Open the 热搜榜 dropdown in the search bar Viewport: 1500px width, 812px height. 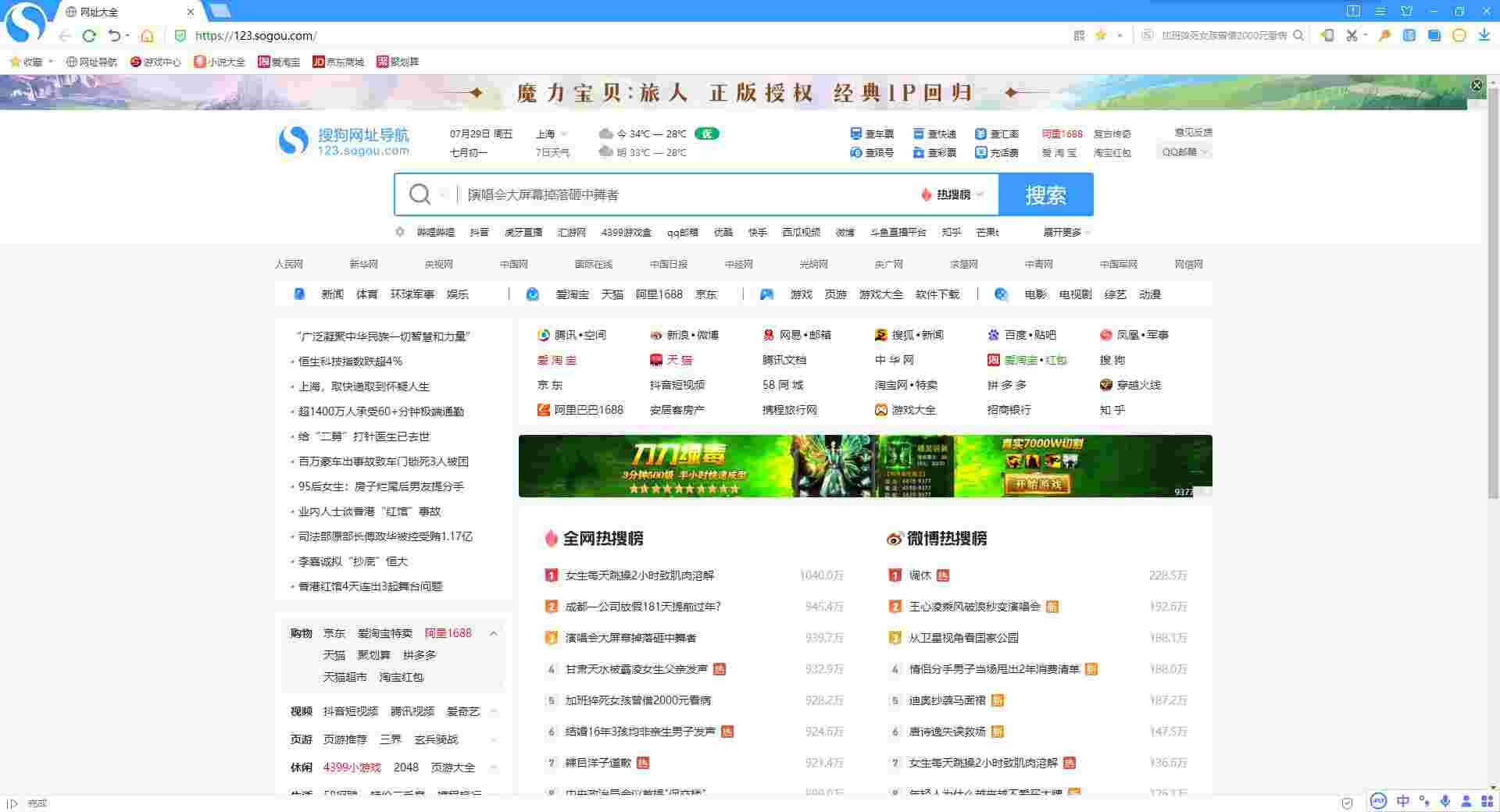[955, 194]
